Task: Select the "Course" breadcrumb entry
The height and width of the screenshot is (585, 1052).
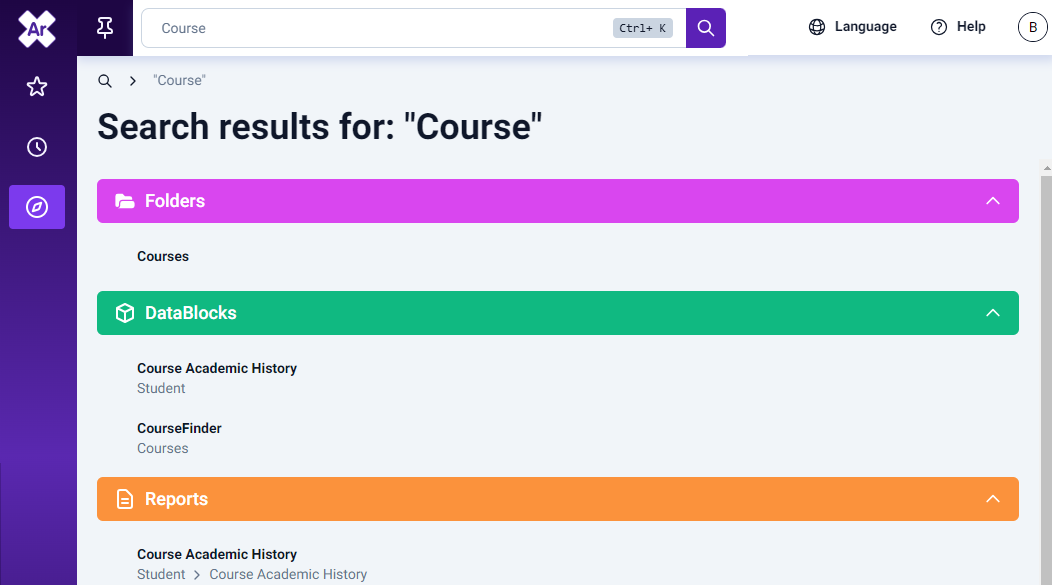Action: click(179, 81)
